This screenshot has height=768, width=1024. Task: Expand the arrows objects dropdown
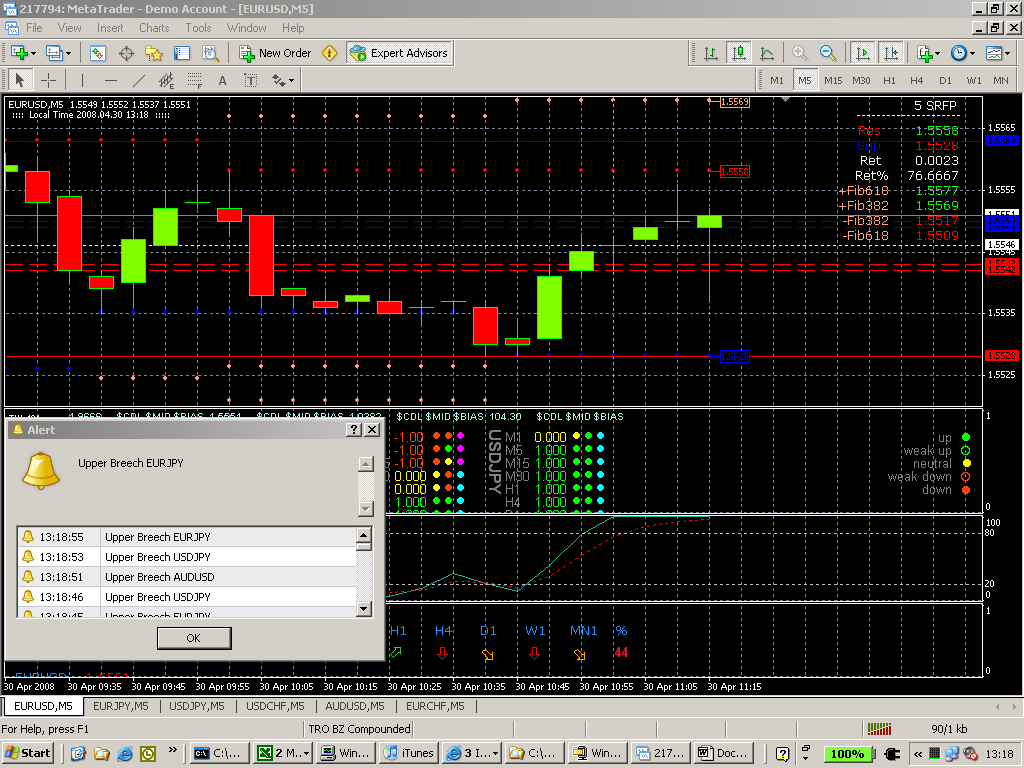291,80
